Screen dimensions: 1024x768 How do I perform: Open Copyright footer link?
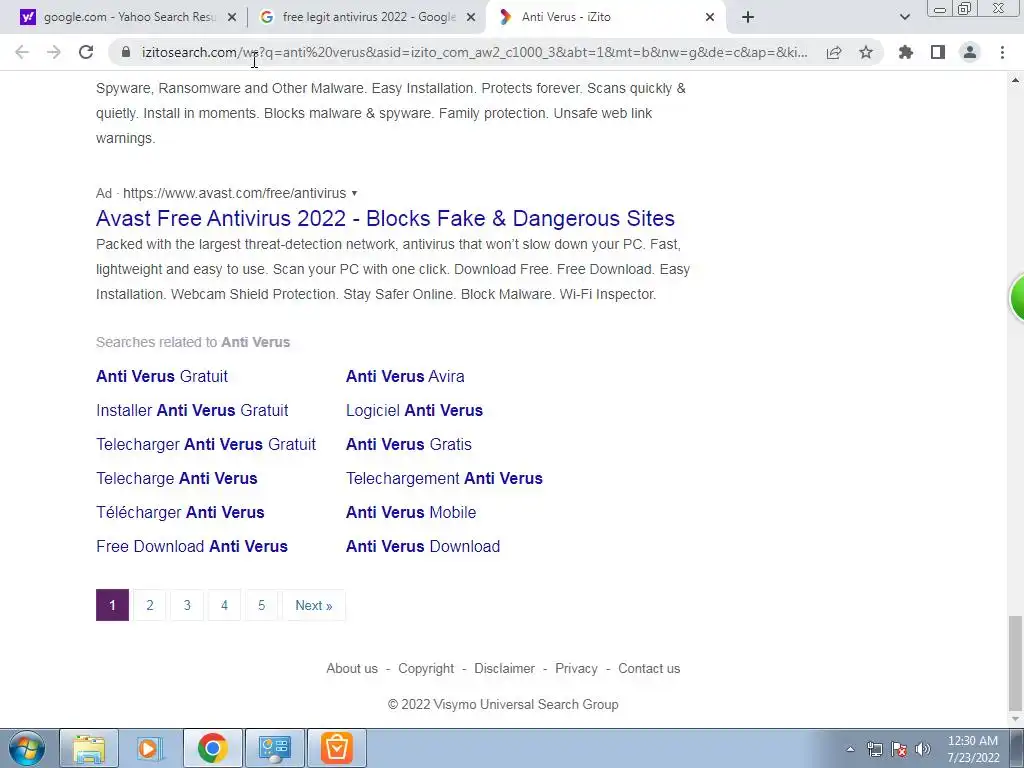pyautogui.click(x=426, y=669)
